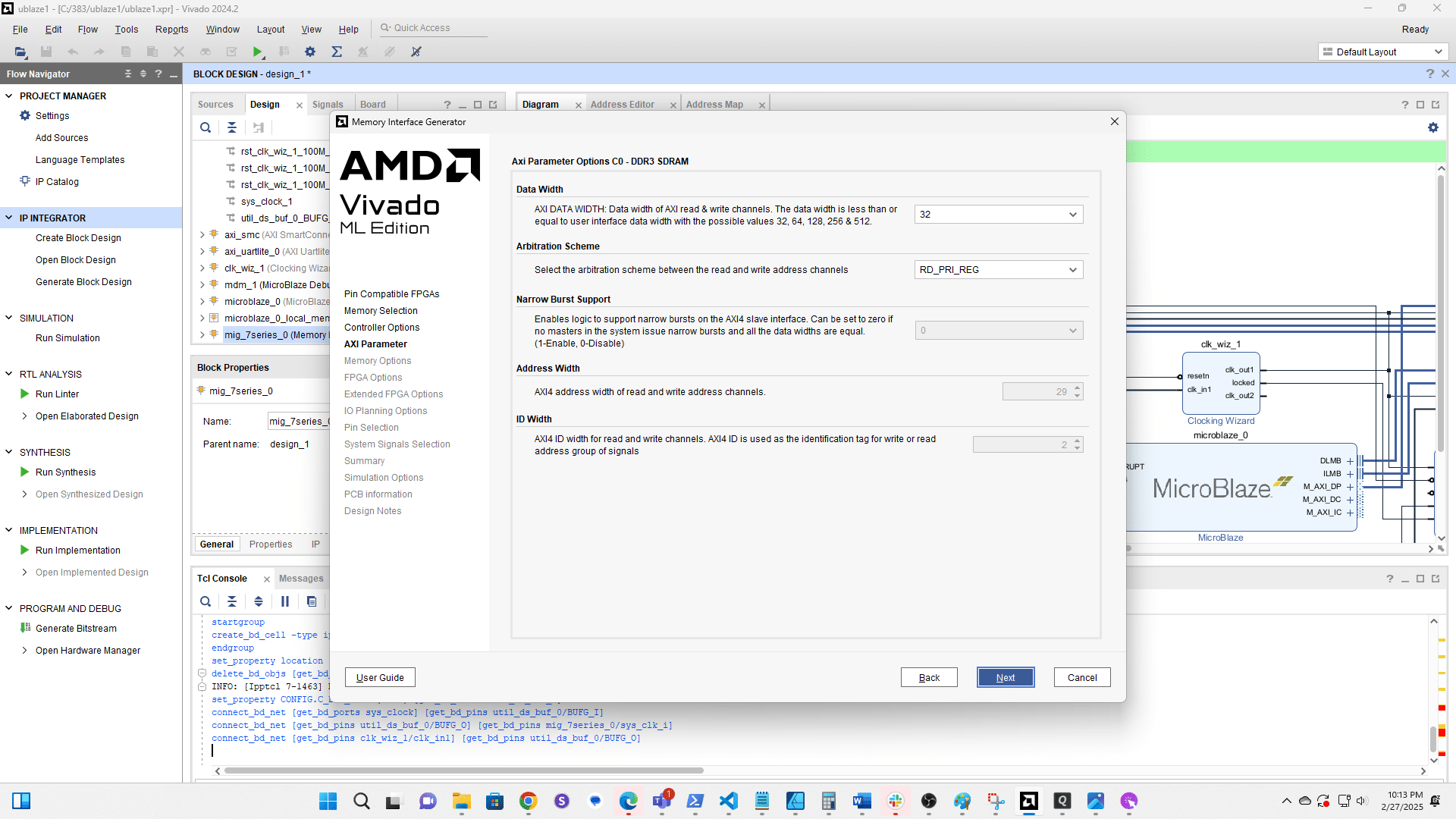Image resolution: width=1456 pixels, height=819 pixels.
Task: Click the sigma Reports toolbar icon
Action: point(337,52)
